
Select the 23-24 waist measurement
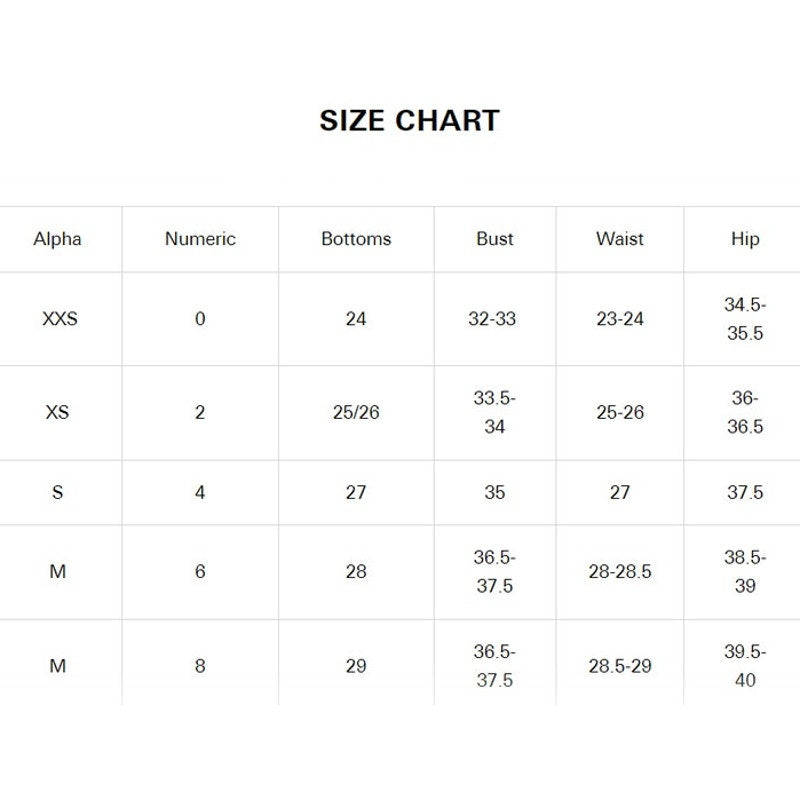[x=620, y=319]
